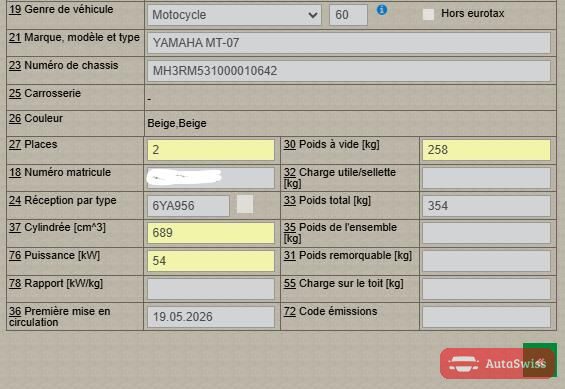Image resolution: width=565 pixels, height=389 pixels.
Task: Click the 37 Cylindrée label
Action: (57, 228)
